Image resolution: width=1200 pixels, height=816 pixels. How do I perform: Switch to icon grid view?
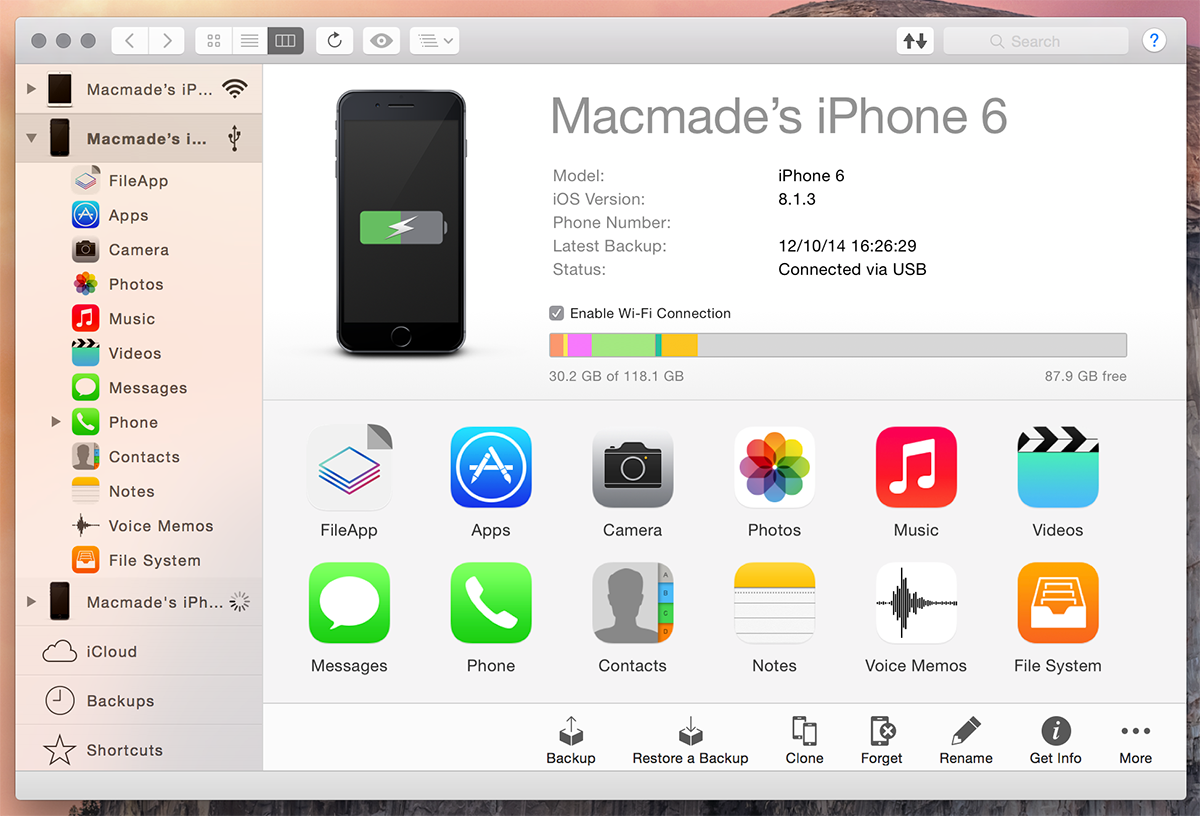point(213,41)
